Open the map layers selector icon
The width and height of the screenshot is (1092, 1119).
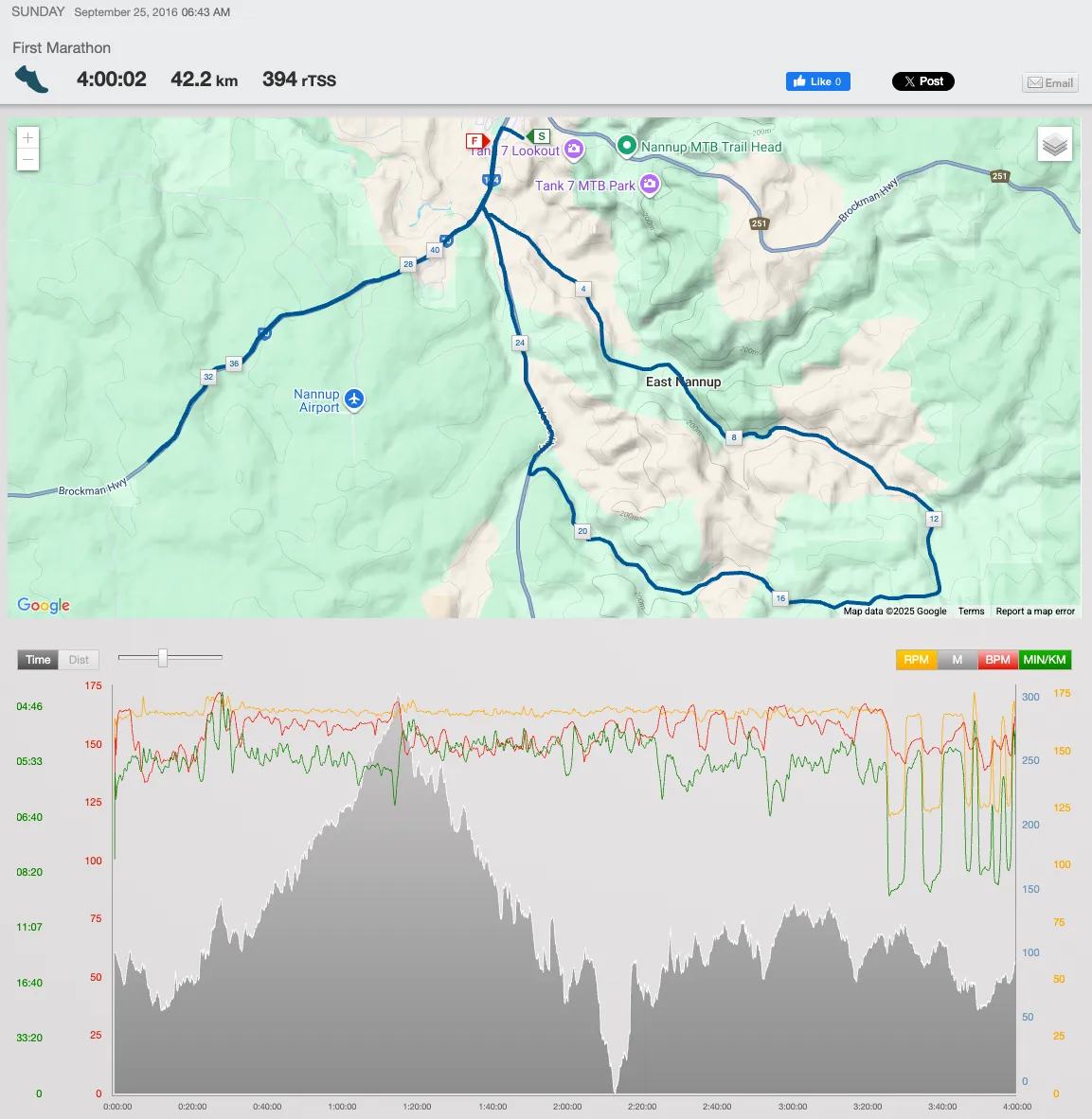[1054, 145]
